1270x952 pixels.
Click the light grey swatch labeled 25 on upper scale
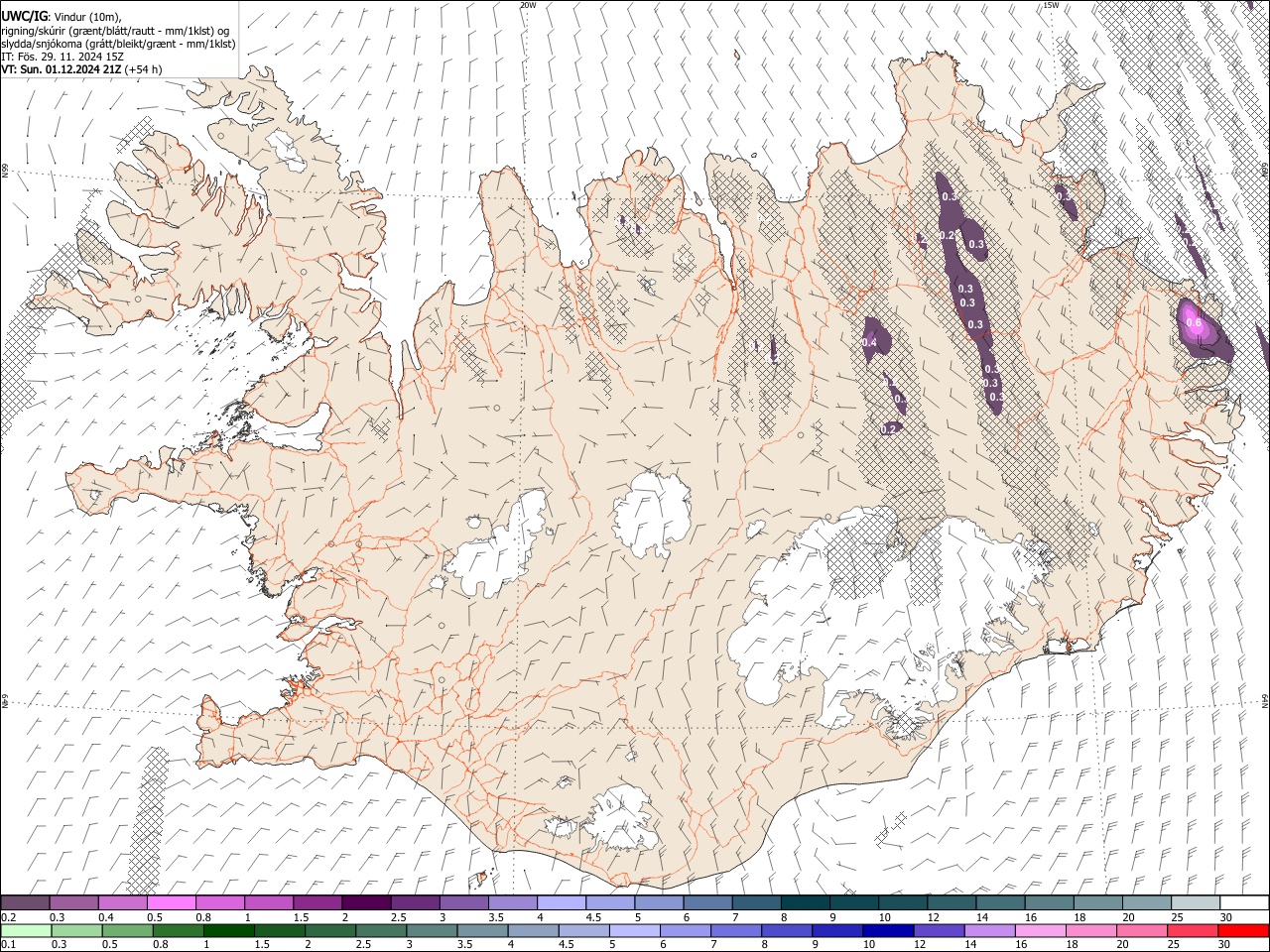[1195, 903]
